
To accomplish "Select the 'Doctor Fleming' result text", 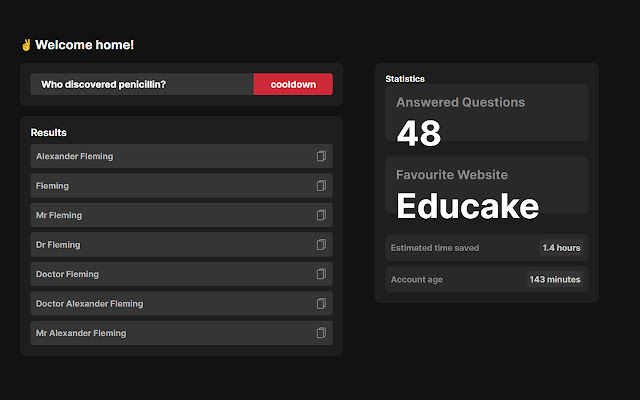I will coord(67,274).
